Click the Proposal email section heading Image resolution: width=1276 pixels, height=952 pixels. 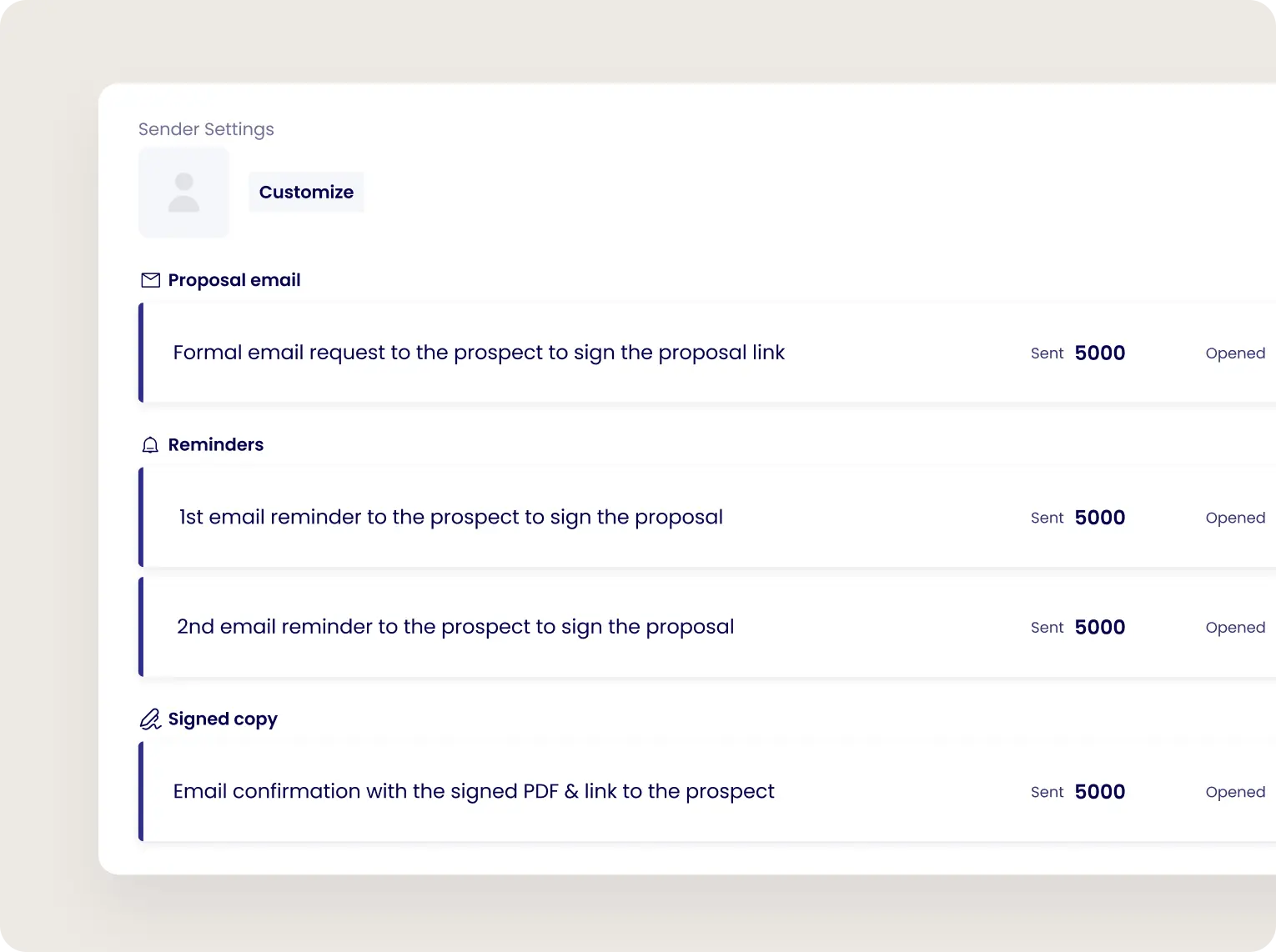pos(234,280)
